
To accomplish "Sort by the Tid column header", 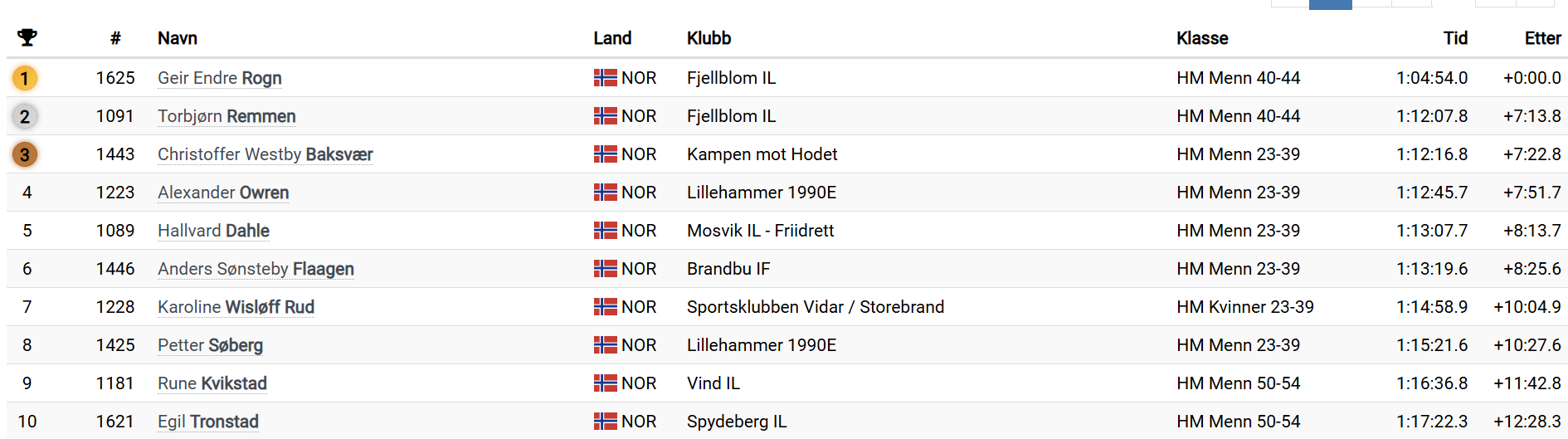I will pyautogui.click(x=1455, y=38).
